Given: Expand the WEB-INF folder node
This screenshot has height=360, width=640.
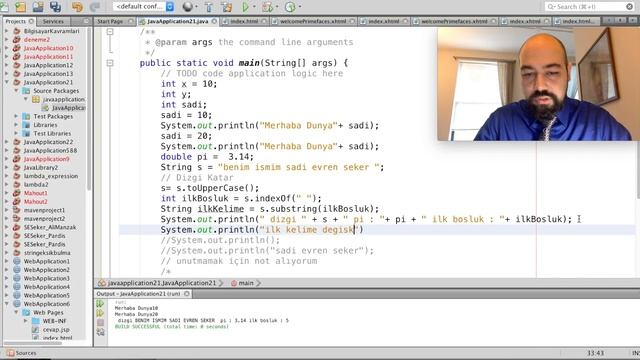Looking at the screenshot, I should click(x=26, y=321).
